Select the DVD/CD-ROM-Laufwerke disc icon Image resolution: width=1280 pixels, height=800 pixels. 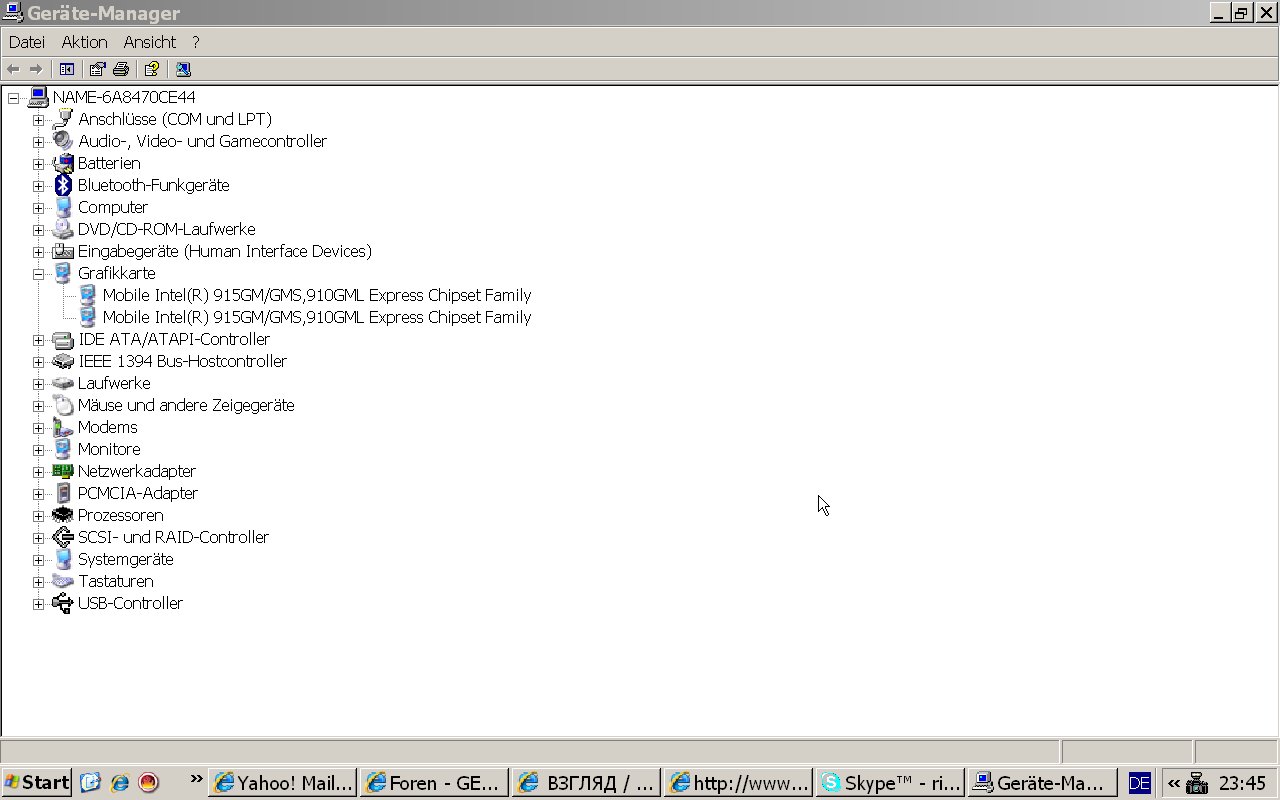[63, 229]
